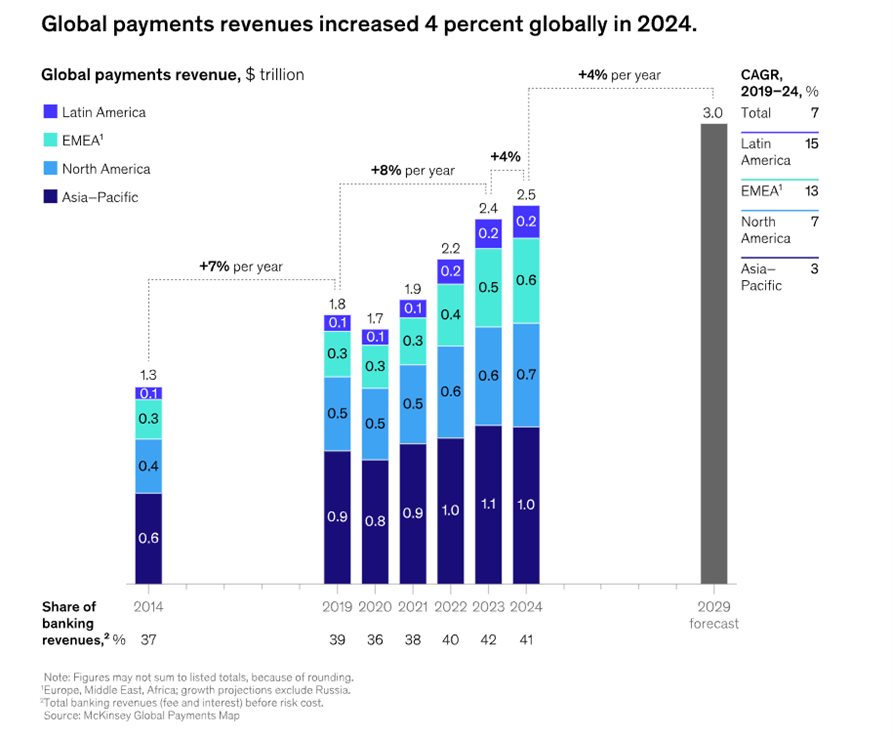893x736 pixels.
Task: Select the 2024 bar's EMEA segment
Action: 527,281
